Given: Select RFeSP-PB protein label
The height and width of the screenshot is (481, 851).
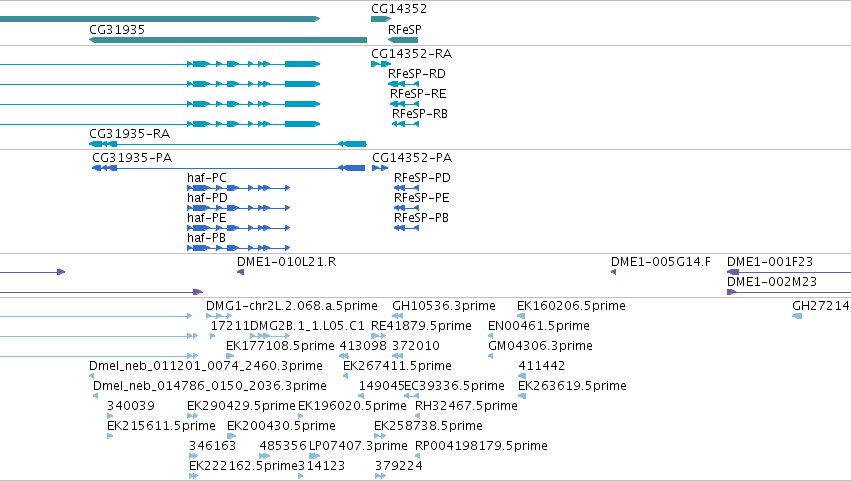Looking at the screenshot, I should [421, 218].
